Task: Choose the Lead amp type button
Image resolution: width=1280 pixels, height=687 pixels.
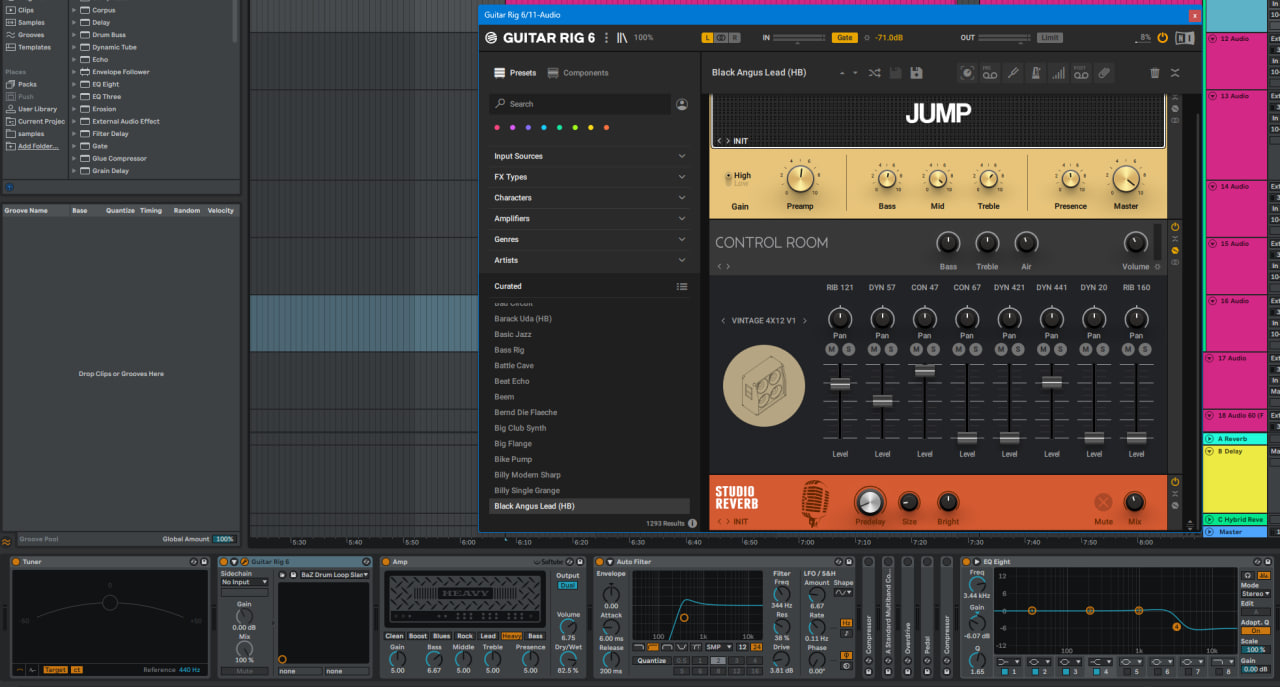Action: 488,636
